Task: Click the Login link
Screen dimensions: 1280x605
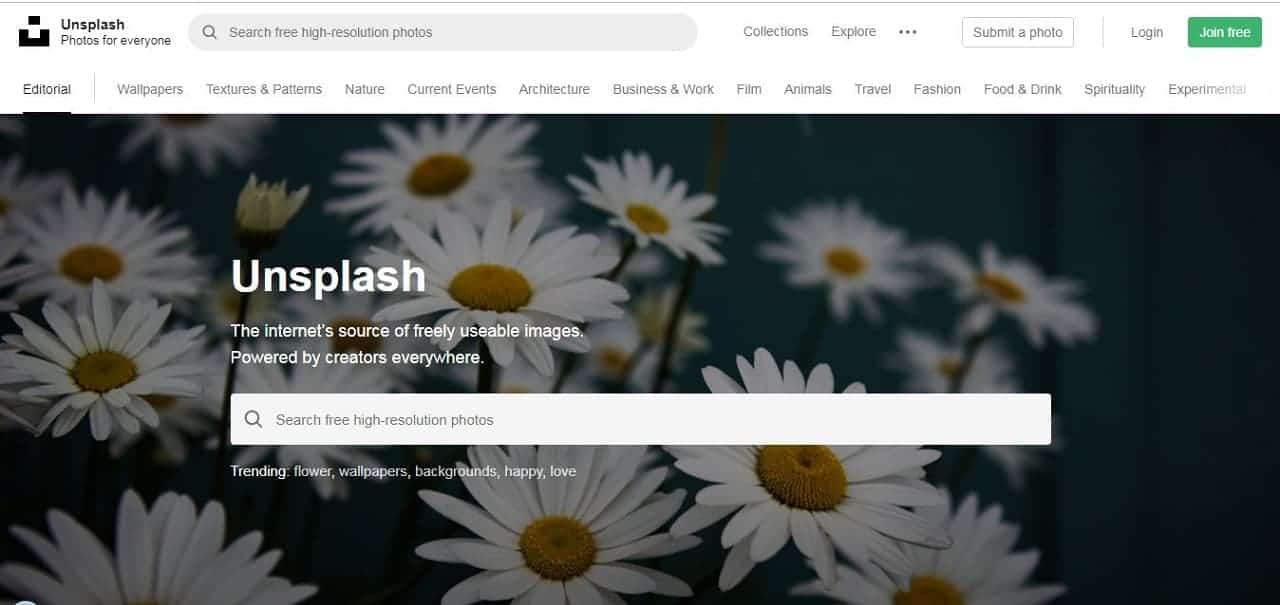Action: (x=1147, y=32)
